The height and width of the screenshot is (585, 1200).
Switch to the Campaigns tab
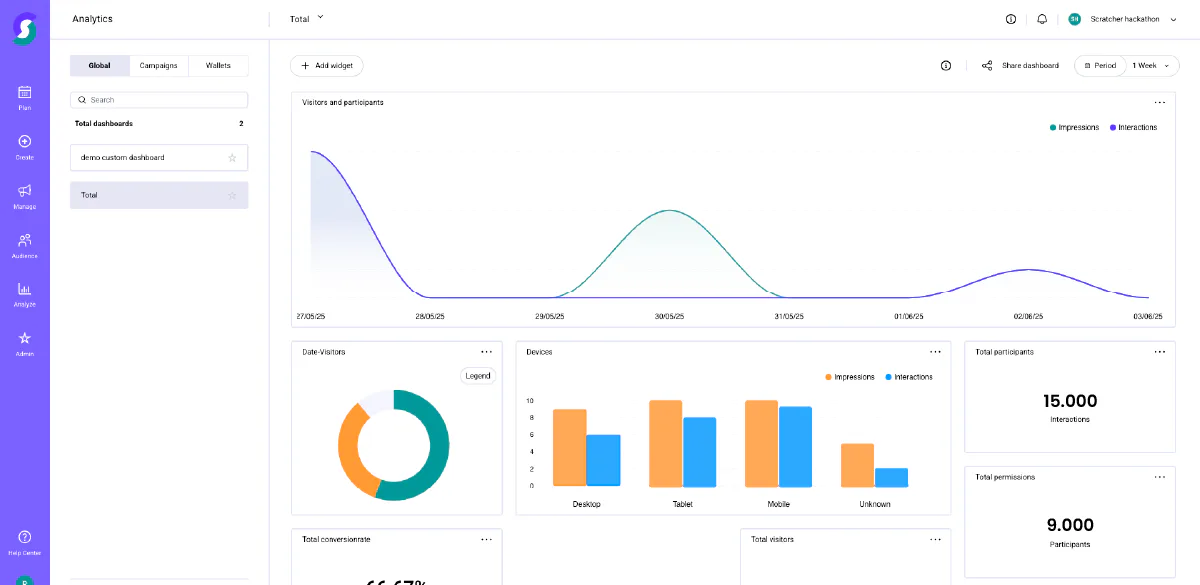[159, 66]
